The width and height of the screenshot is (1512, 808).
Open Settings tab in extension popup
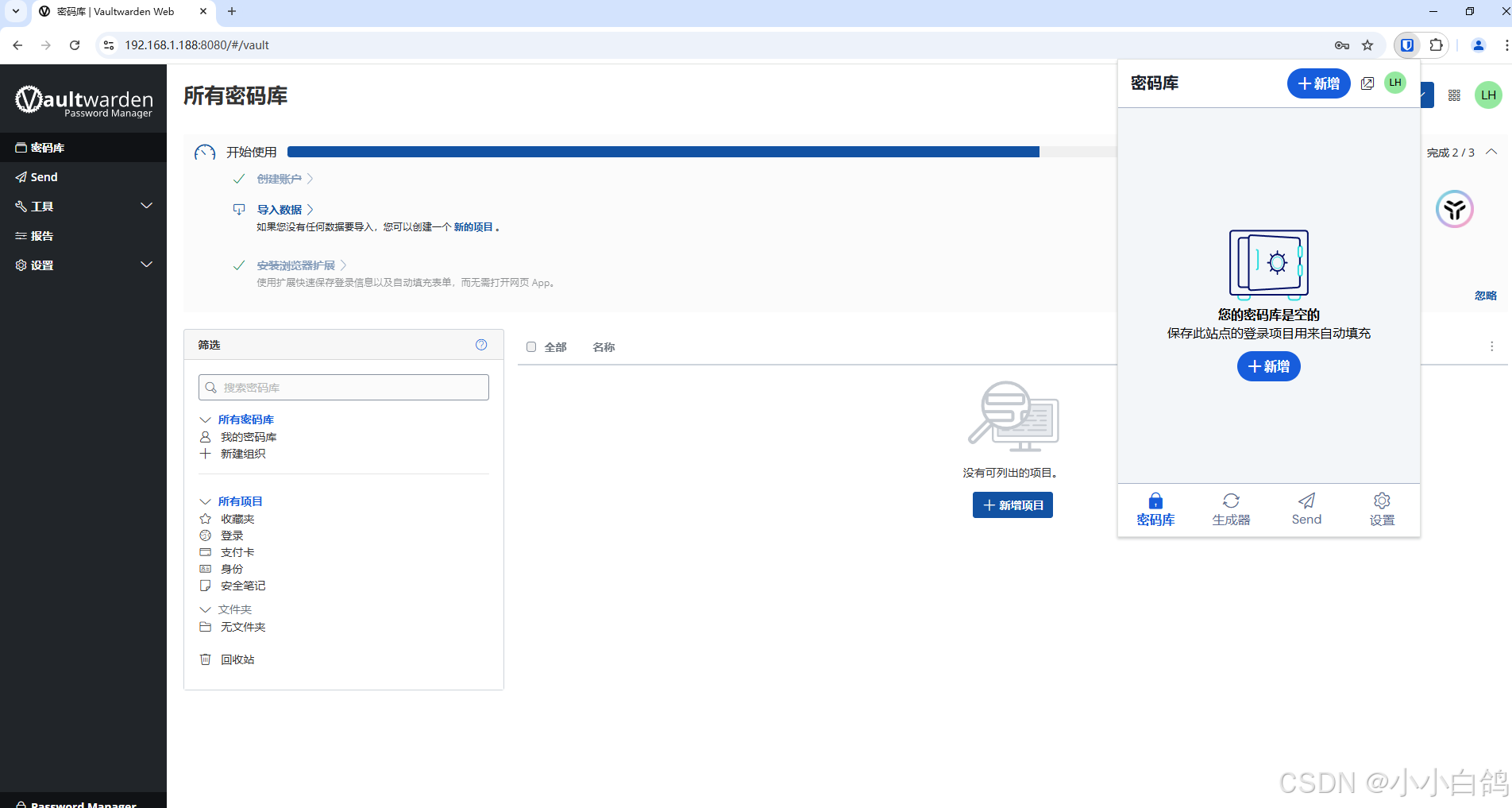point(1382,509)
